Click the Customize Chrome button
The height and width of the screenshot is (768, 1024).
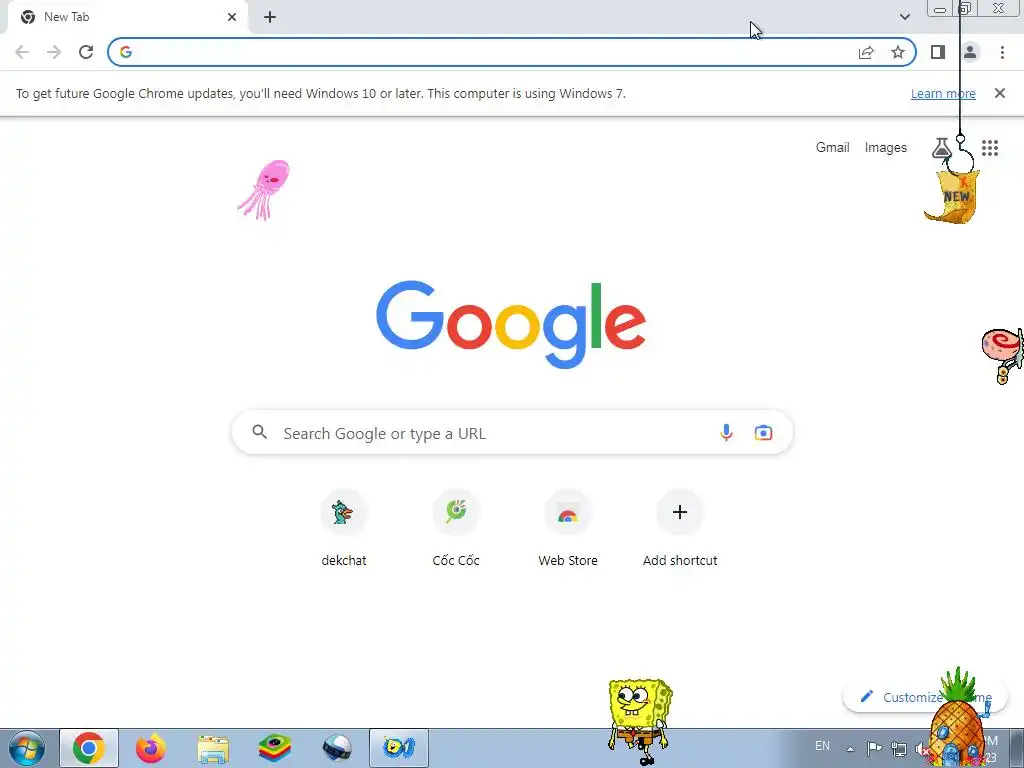[x=924, y=697]
